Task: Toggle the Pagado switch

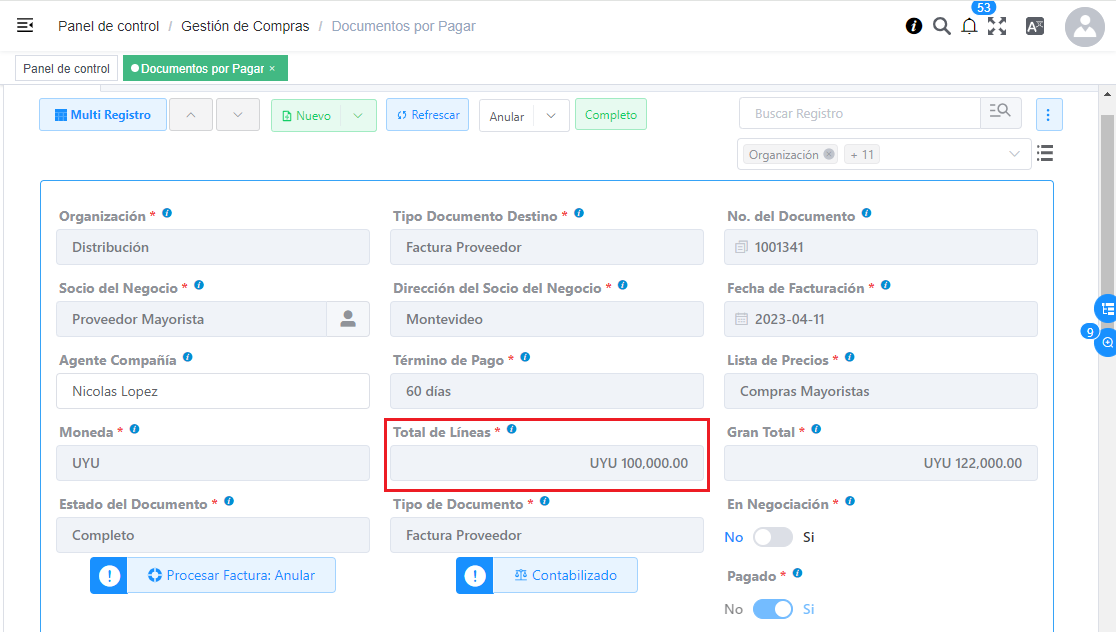Action: click(772, 609)
